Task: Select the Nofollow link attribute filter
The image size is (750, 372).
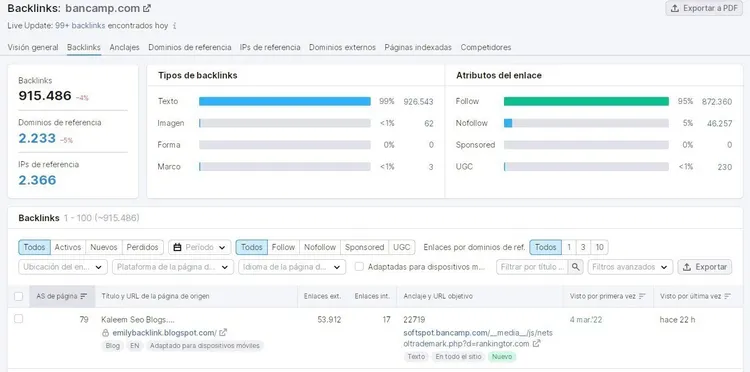Action: click(320, 247)
